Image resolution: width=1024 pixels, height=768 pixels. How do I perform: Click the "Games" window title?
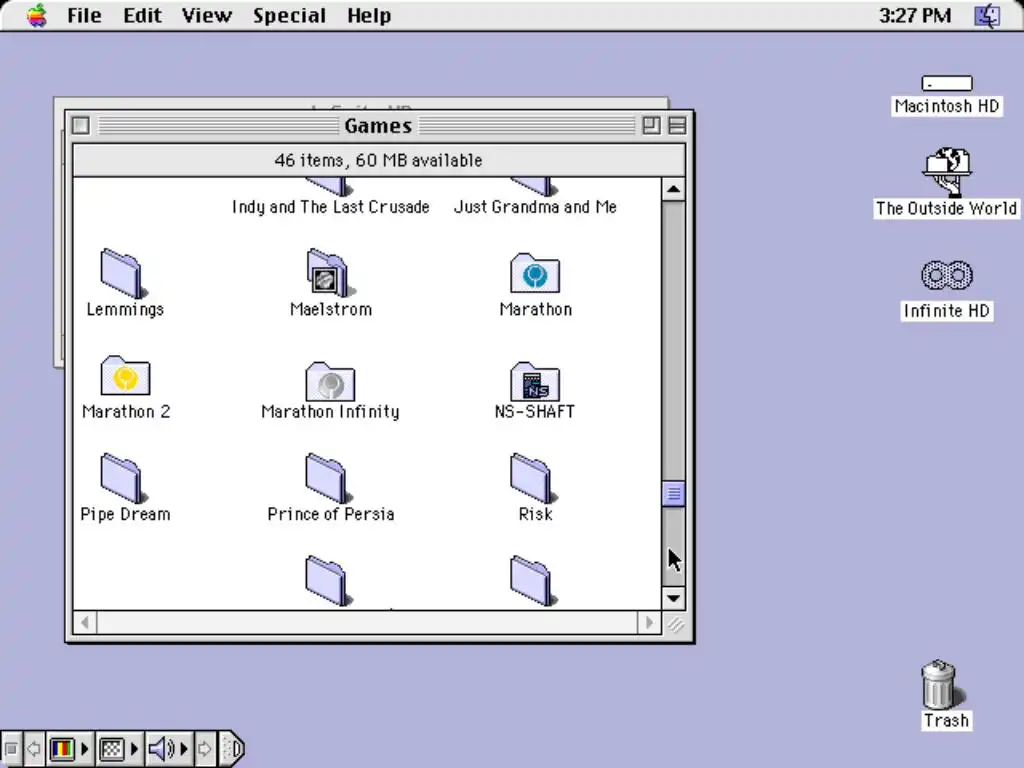pos(378,125)
